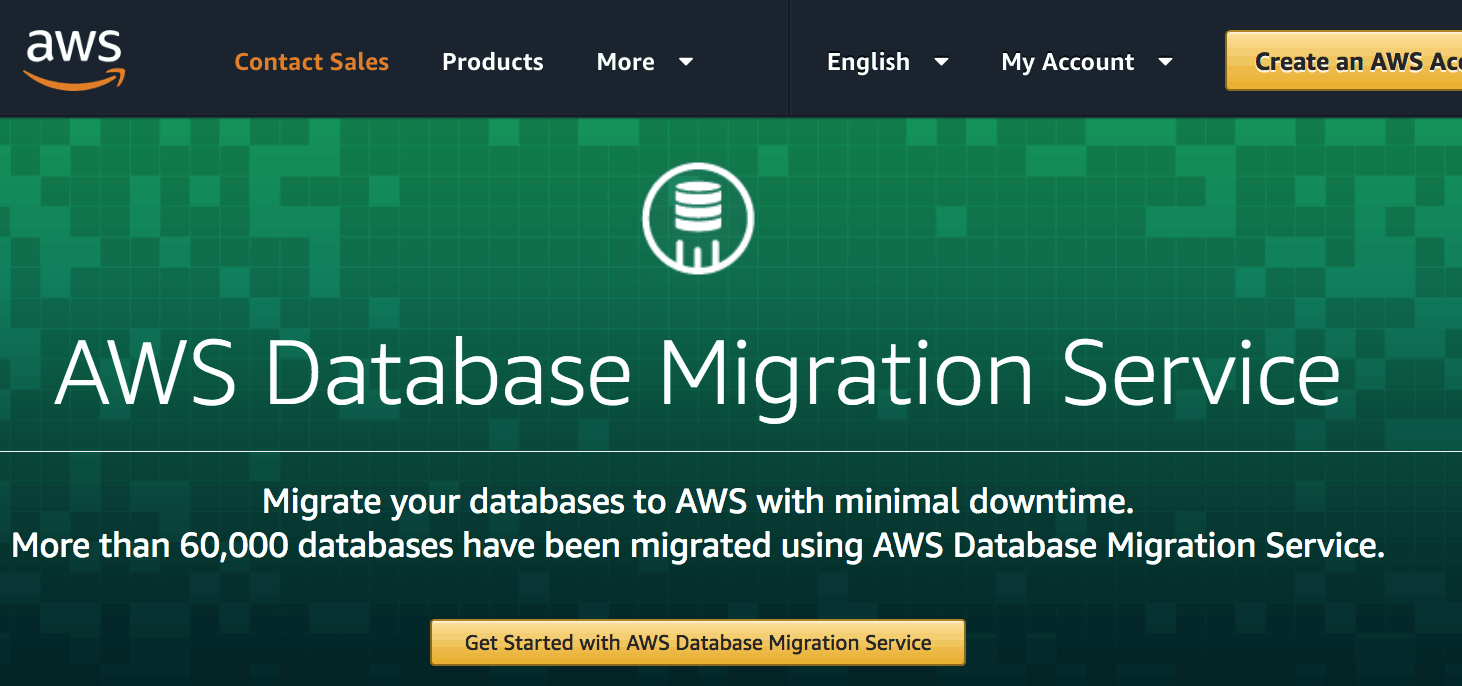The height and width of the screenshot is (686, 1462).
Task: Open the Contact Sales link
Action: [311, 62]
